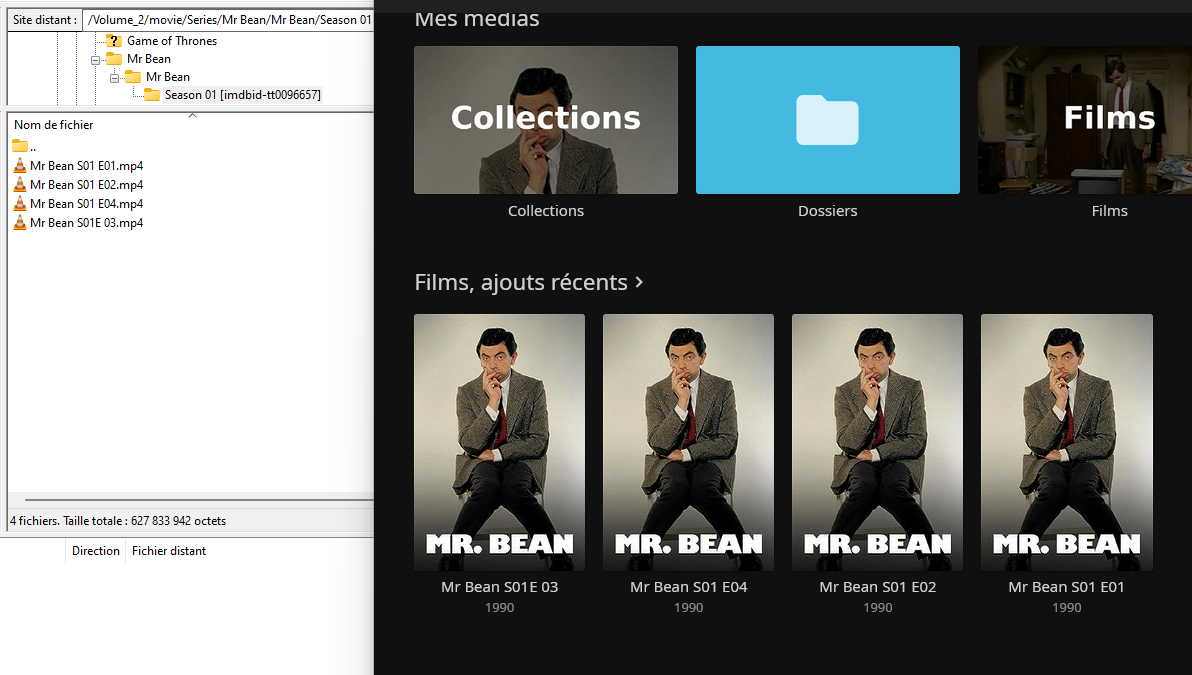
Task: Open the Films library tile
Action: (x=1084, y=120)
